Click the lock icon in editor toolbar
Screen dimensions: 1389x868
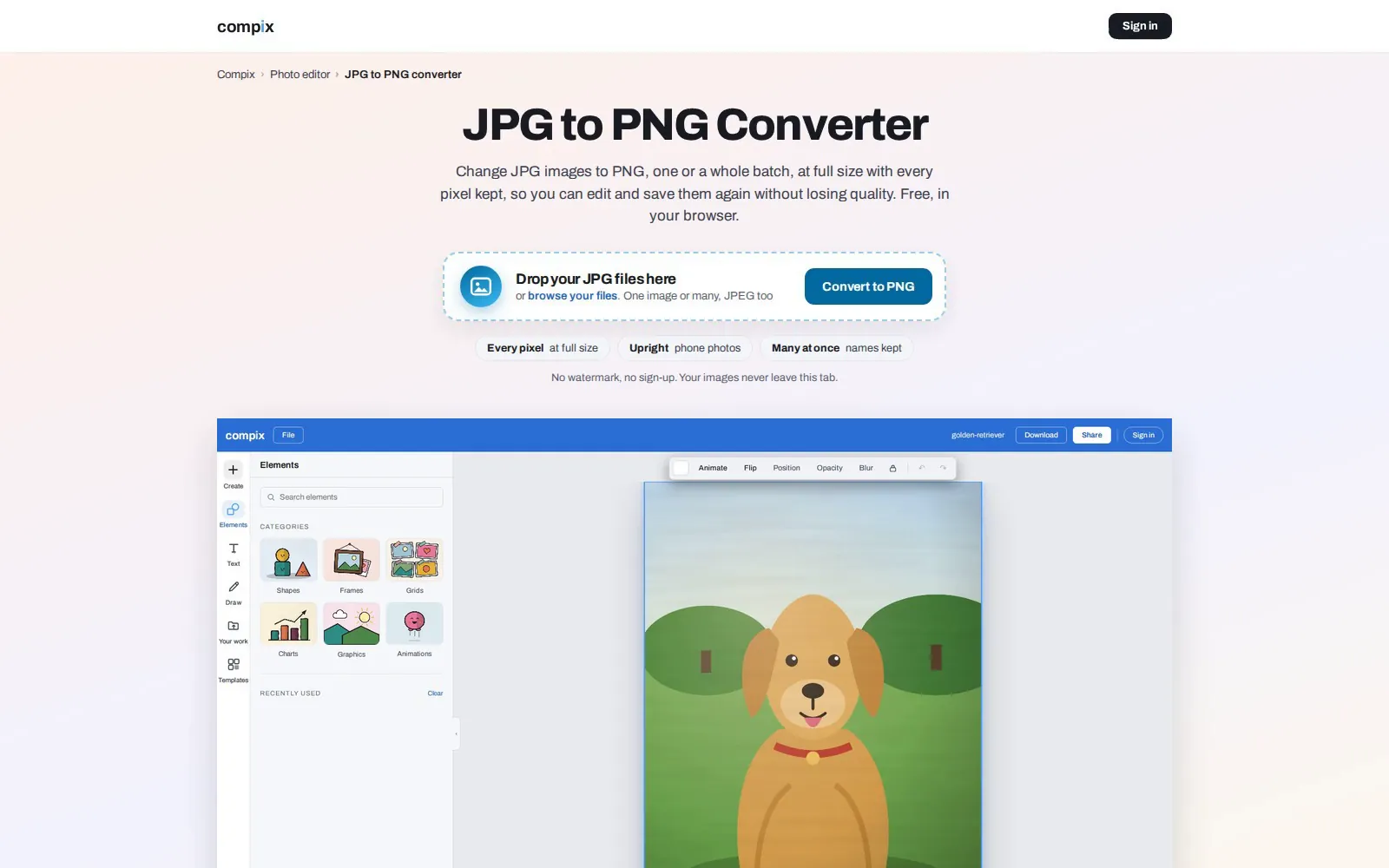892,468
